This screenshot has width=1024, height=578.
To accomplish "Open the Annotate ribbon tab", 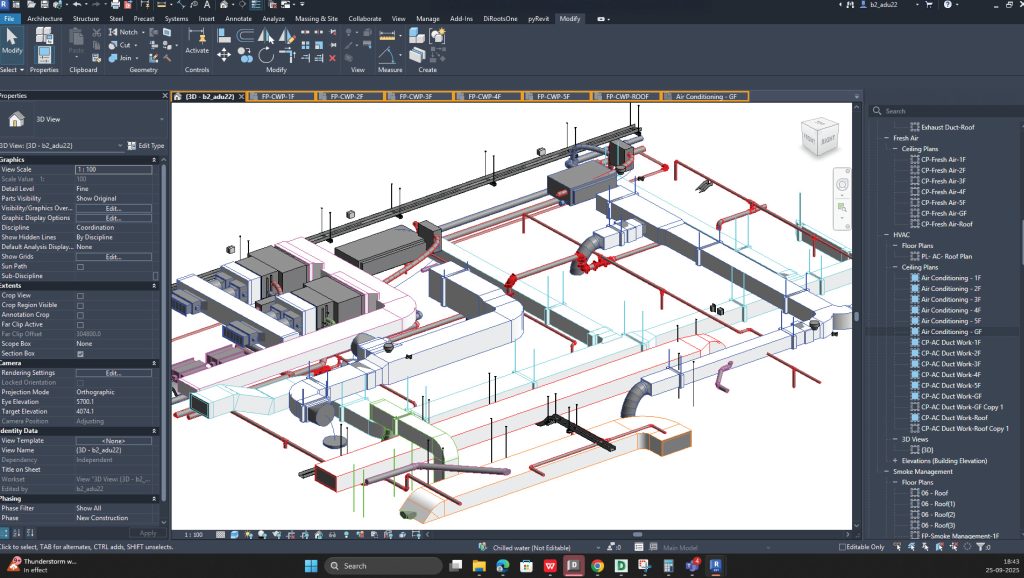I will tap(238, 18).
